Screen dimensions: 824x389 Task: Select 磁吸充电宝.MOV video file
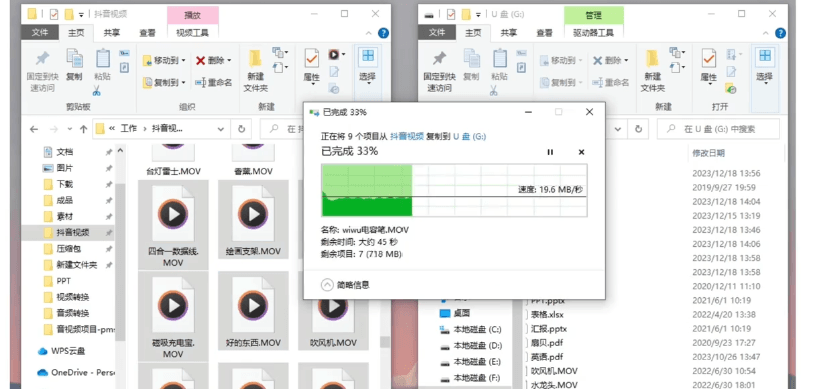173,316
